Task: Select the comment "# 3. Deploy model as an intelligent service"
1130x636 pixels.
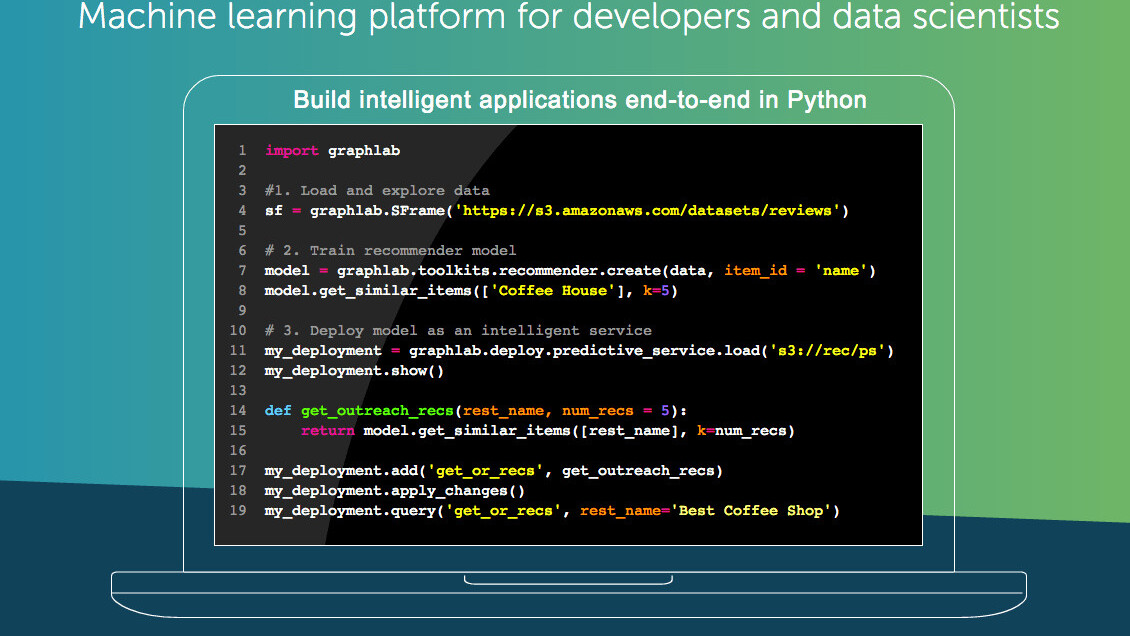Action: [x=458, y=331]
